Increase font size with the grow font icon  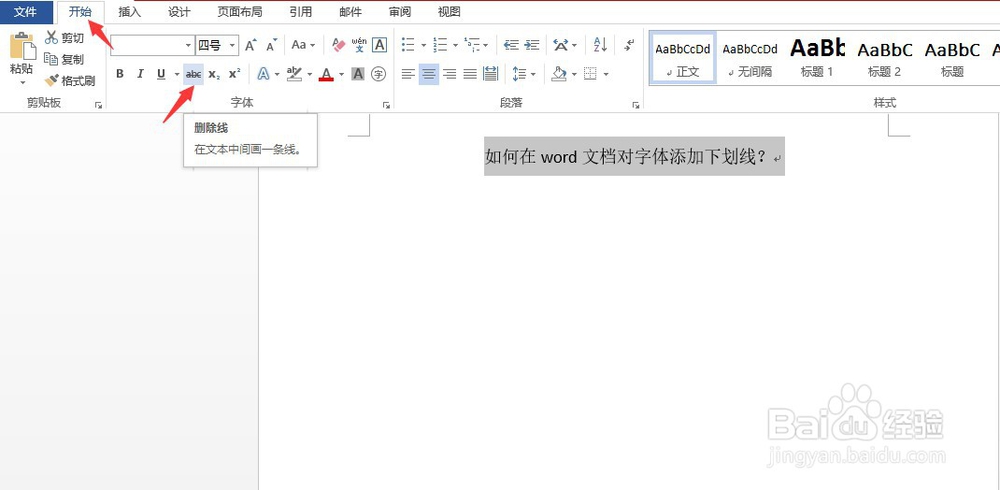pos(251,45)
